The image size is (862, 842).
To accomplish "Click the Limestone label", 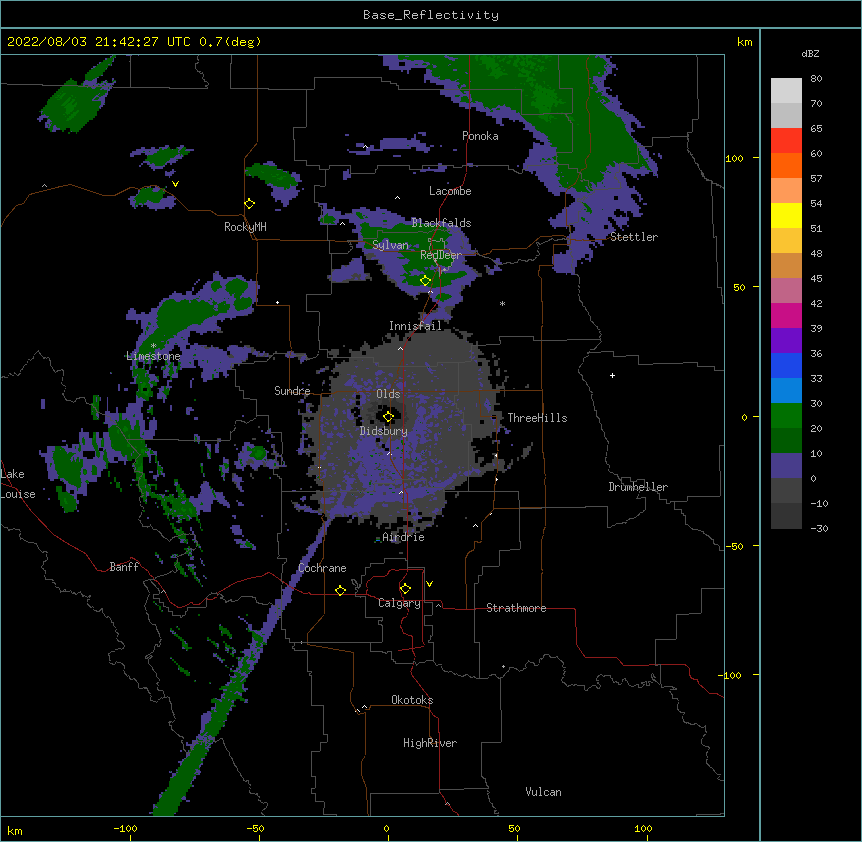I will point(153,356).
